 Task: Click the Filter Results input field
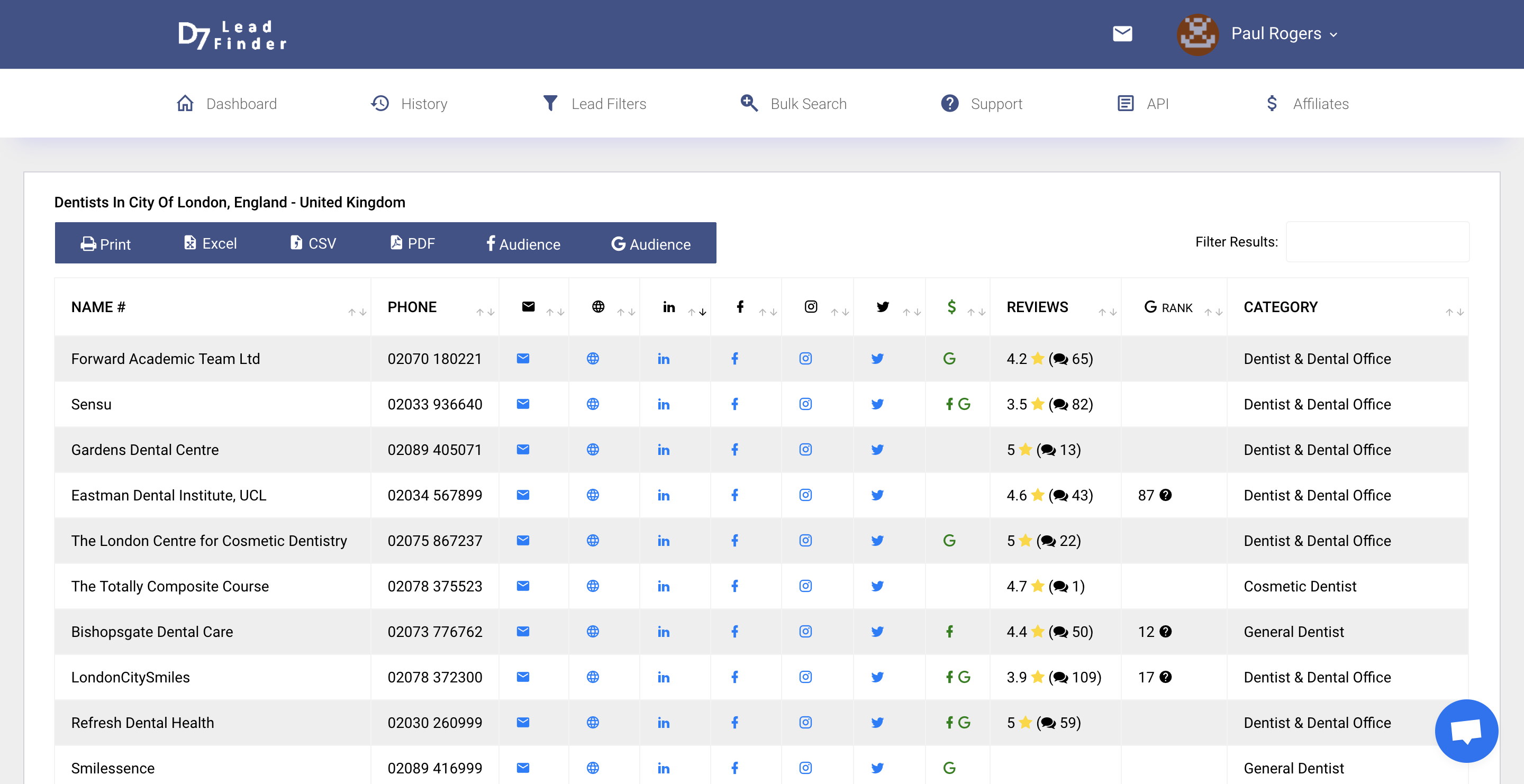1377,242
